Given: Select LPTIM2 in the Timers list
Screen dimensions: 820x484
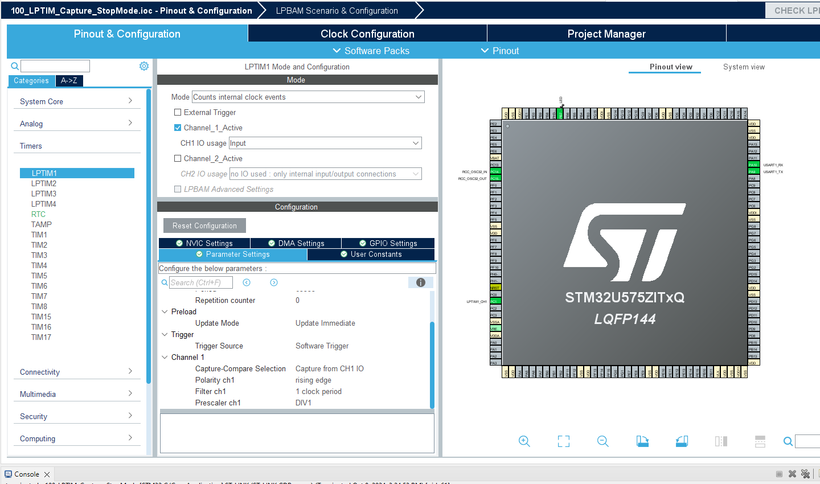Looking at the screenshot, I should coord(43,183).
